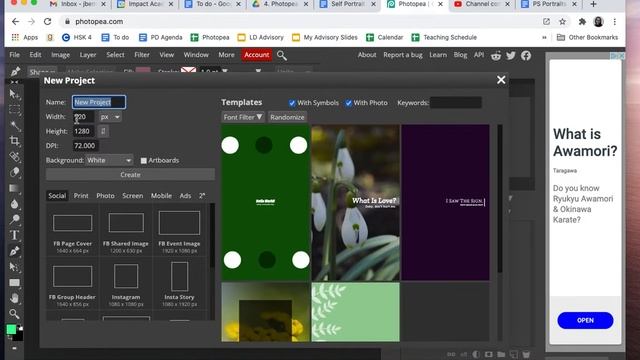Open the Image menu

(x=60, y=55)
